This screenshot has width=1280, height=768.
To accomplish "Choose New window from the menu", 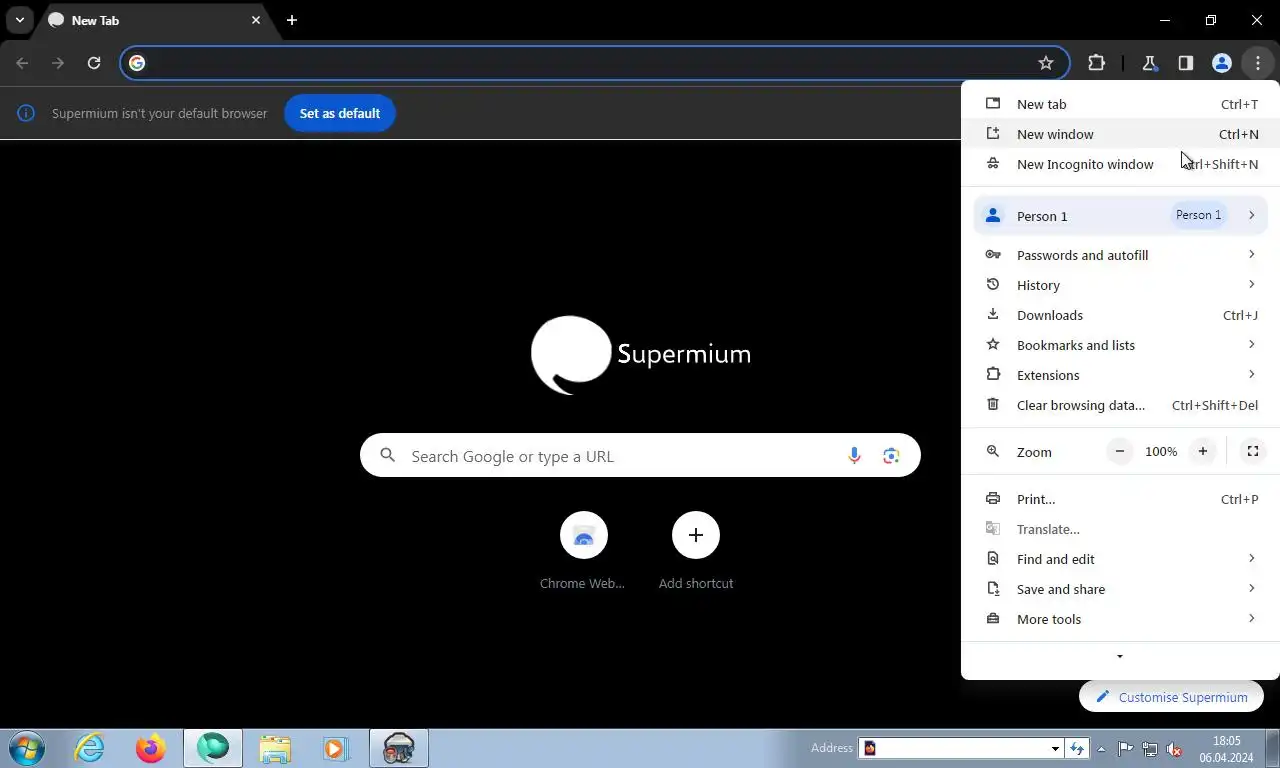I will click(1120, 134).
